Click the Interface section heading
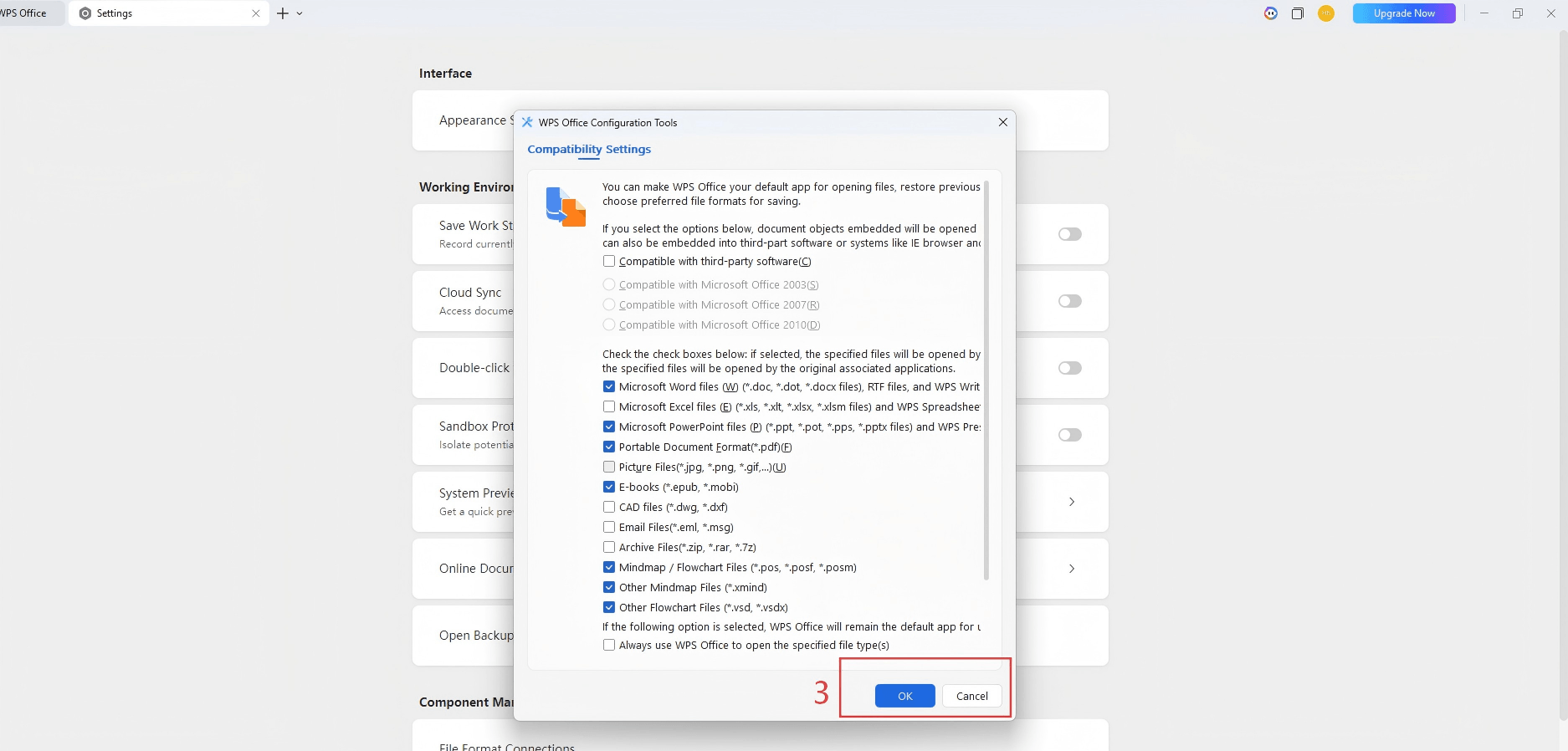 click(x=446, y=74)
